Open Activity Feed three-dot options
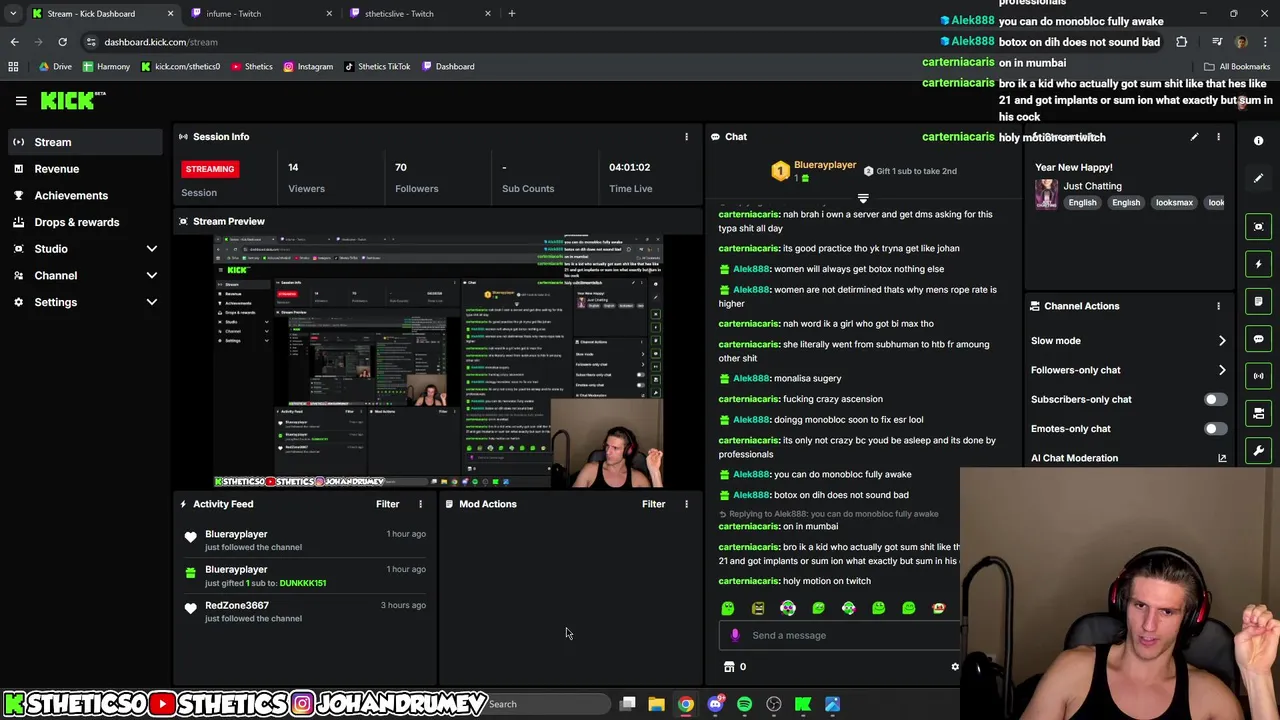This screenshot has width=1280, height=720. click(x=420, y=504)
